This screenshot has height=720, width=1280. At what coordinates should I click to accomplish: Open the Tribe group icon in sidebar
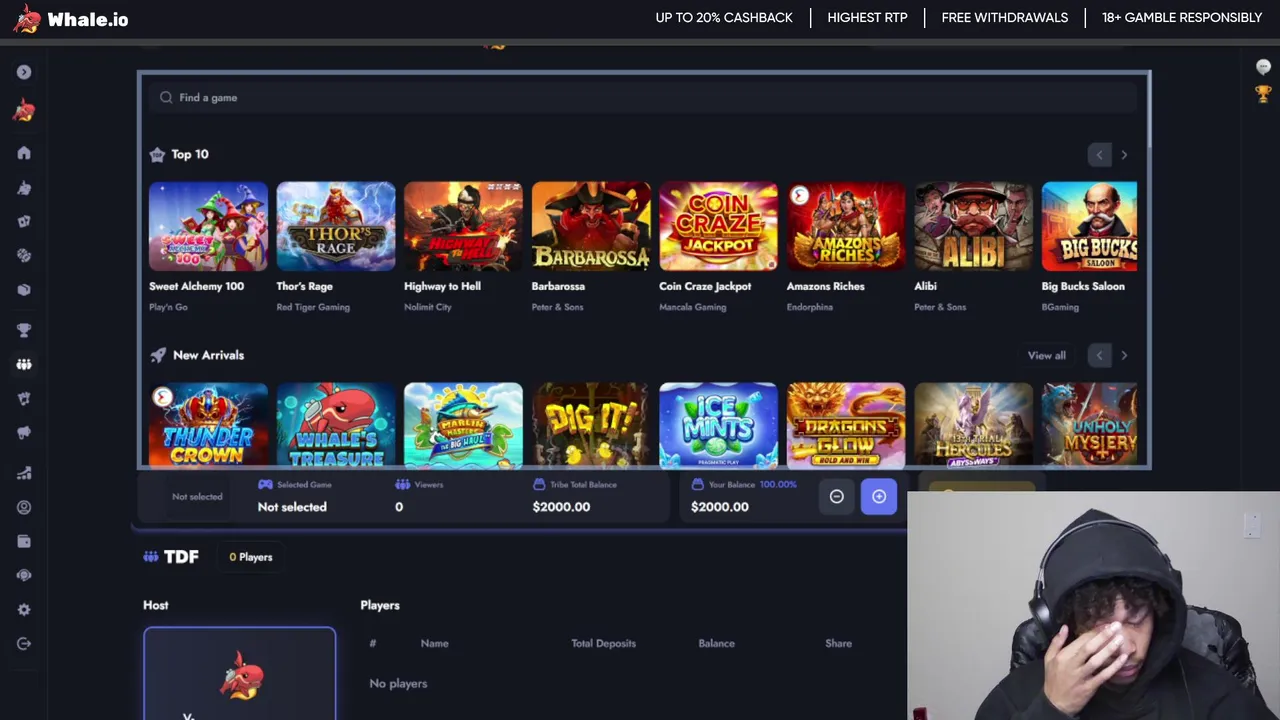click(24, 365)
